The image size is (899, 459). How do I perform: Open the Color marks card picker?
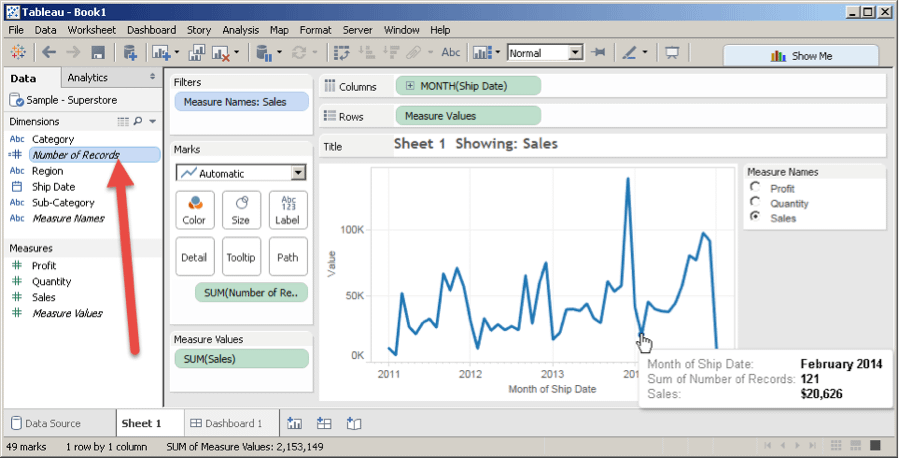coord(194,210)
